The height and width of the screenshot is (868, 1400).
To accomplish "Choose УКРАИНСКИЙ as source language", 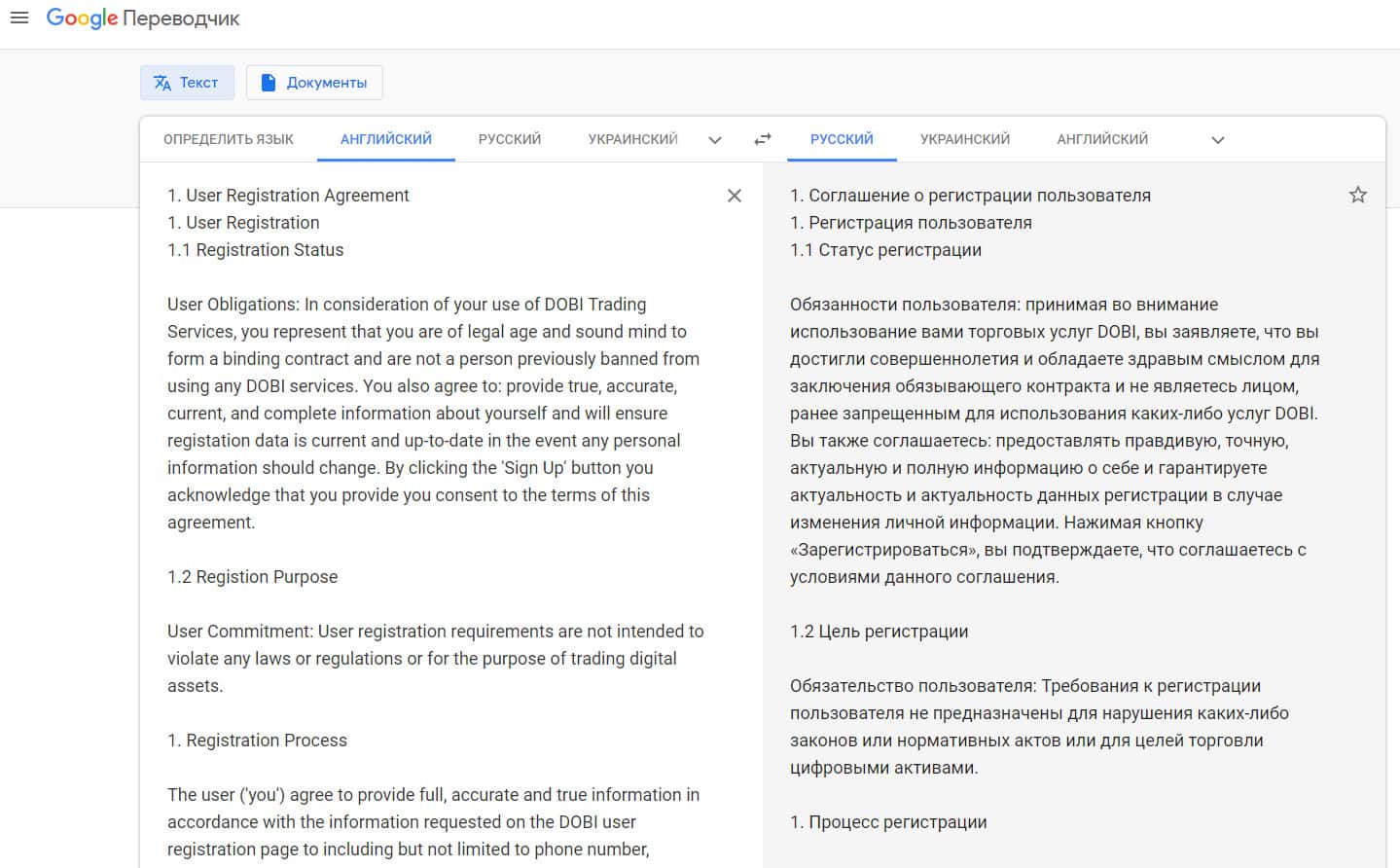I will 632,139.
